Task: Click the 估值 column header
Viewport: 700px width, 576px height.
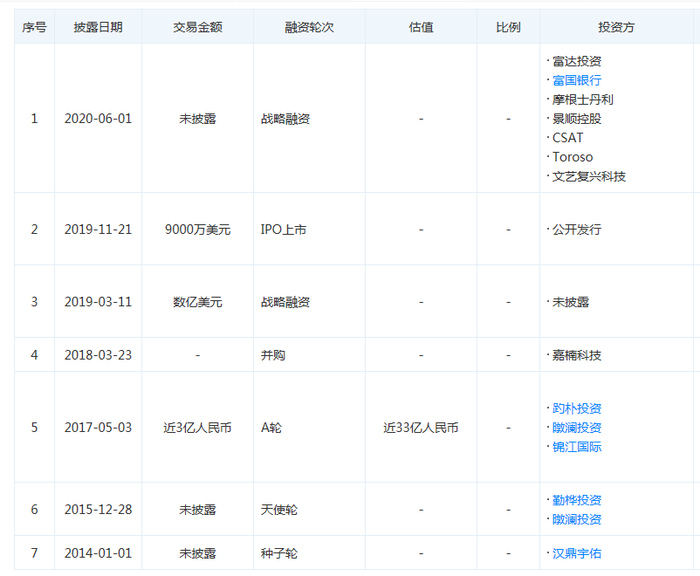Action: [x=421, y=27]
